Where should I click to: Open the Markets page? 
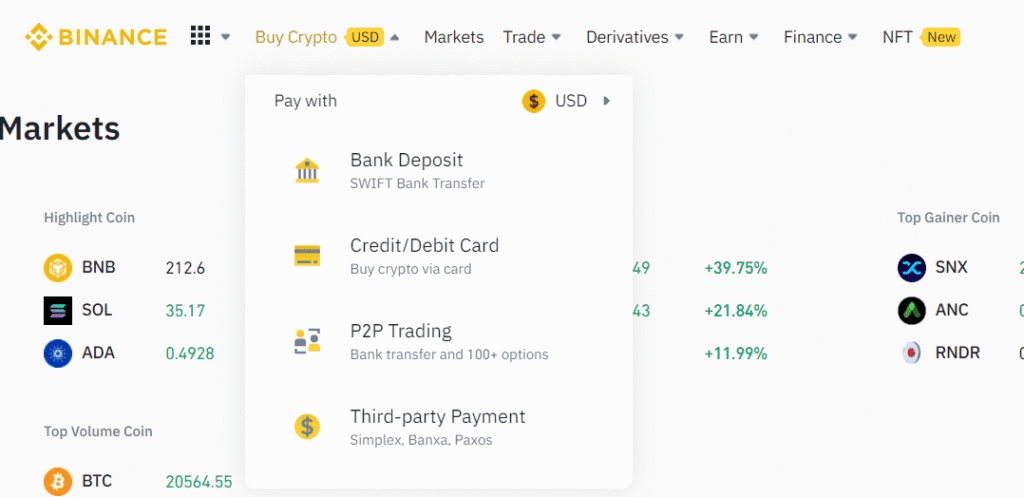453,38
